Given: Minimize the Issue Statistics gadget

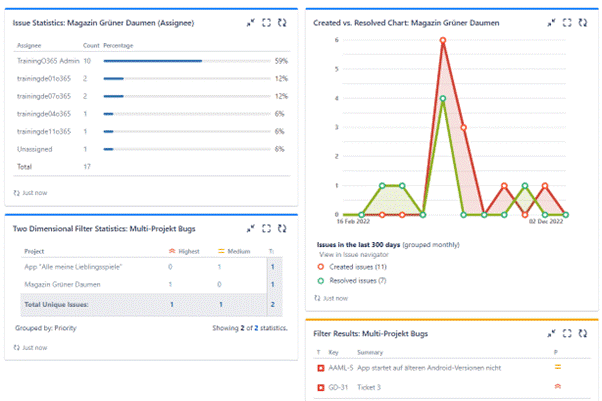Looking at the screenshot, I should coord(250,22).
